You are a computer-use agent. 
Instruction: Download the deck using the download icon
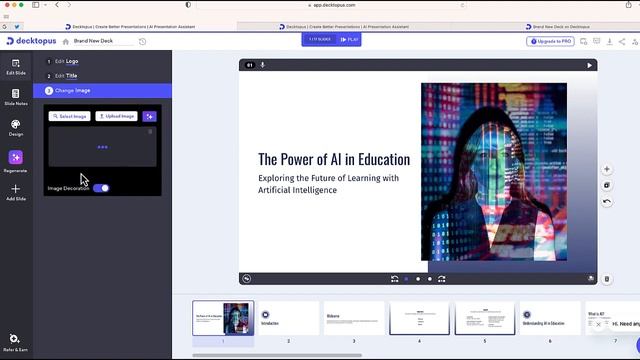pyautogui.click(x=609, y=41)
